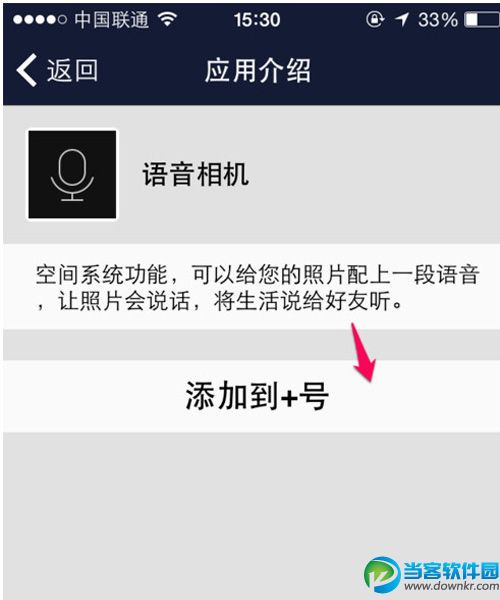Tap the pink arrow annotation
This screenshot has width=500, height=600.
click(x=363, y=352)
